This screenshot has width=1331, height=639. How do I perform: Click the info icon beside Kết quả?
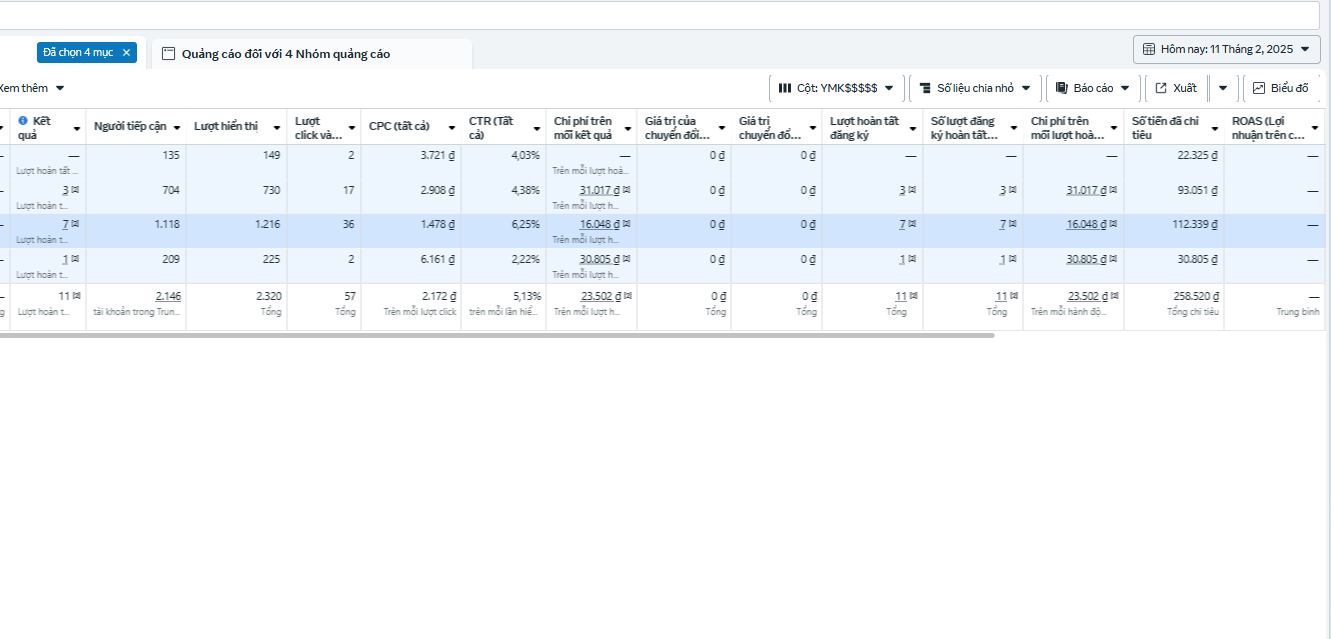point(23,121)
